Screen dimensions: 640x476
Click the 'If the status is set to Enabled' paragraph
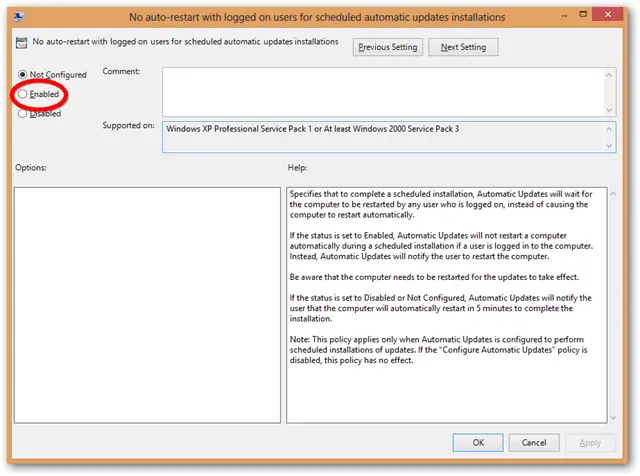[441, 246]
